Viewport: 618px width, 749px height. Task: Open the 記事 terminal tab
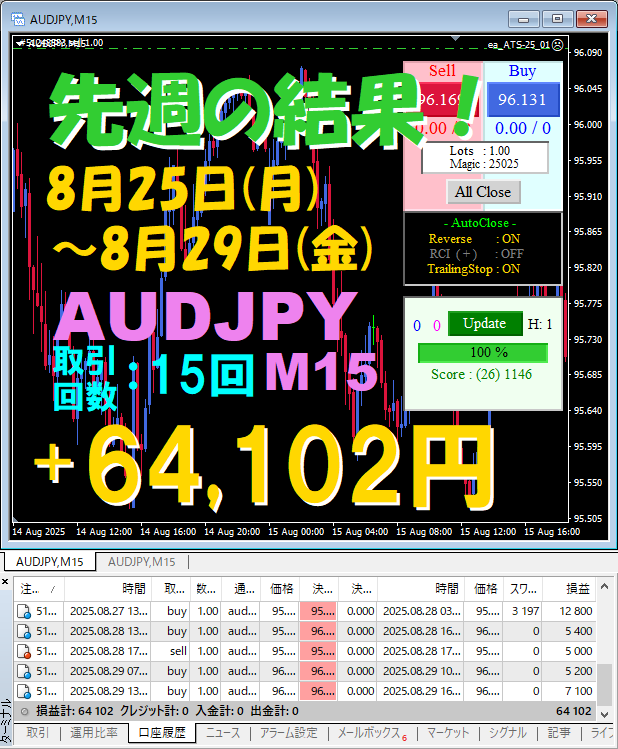coord(559,733)
